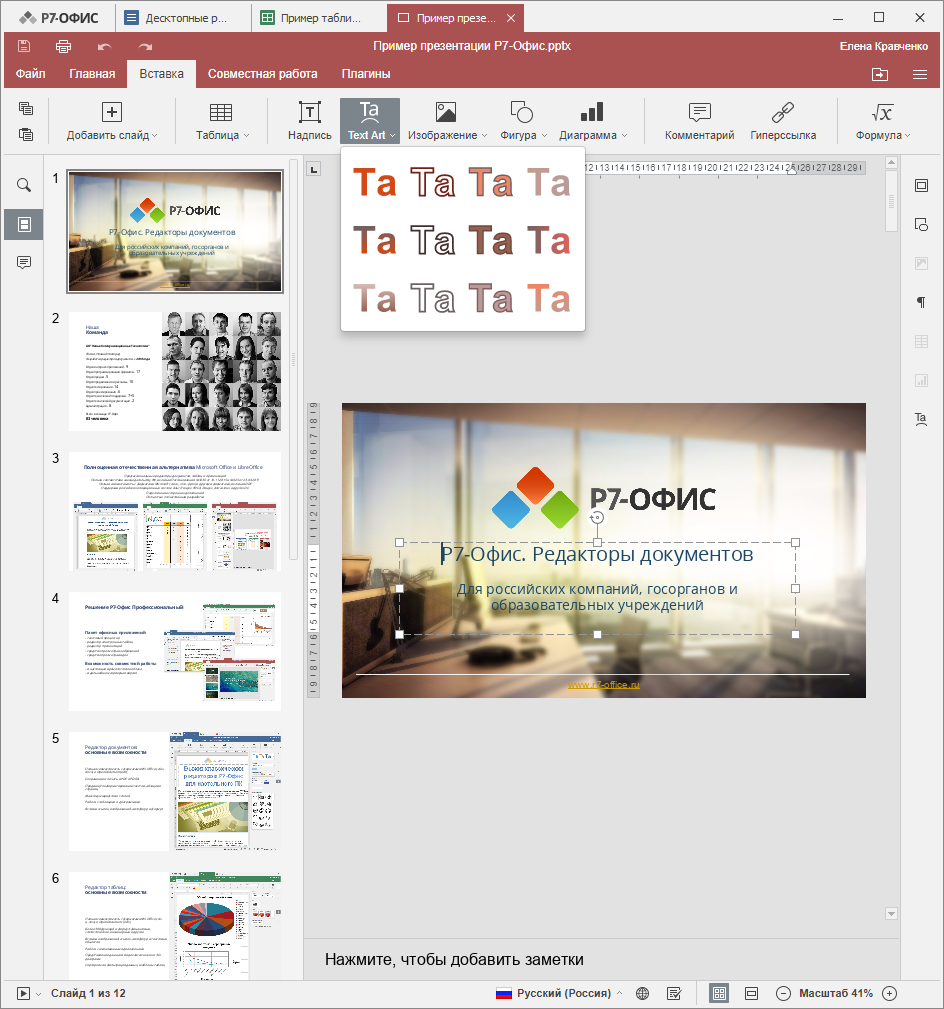The image size is (944, 1009).
Task: Click the notes field Нажмите, чтобы добавить заметки
Action: tap(454, 959)
